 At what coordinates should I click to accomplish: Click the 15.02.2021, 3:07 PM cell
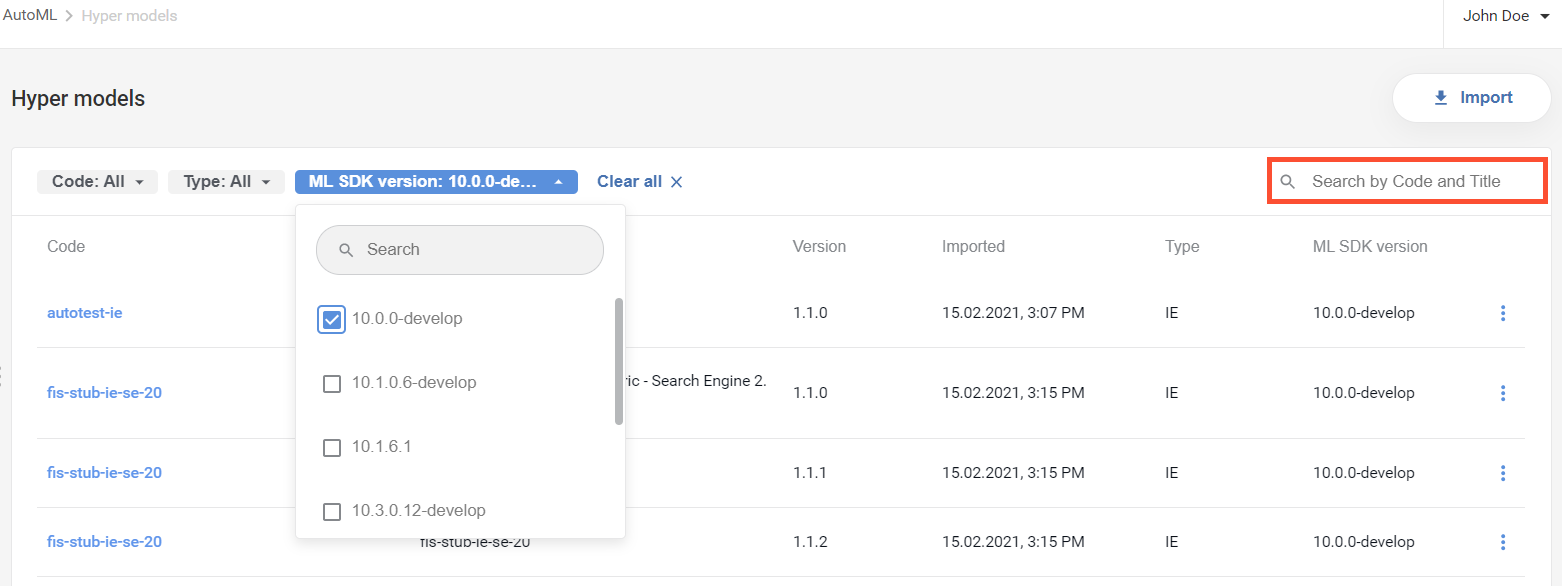coord(1013,313)
